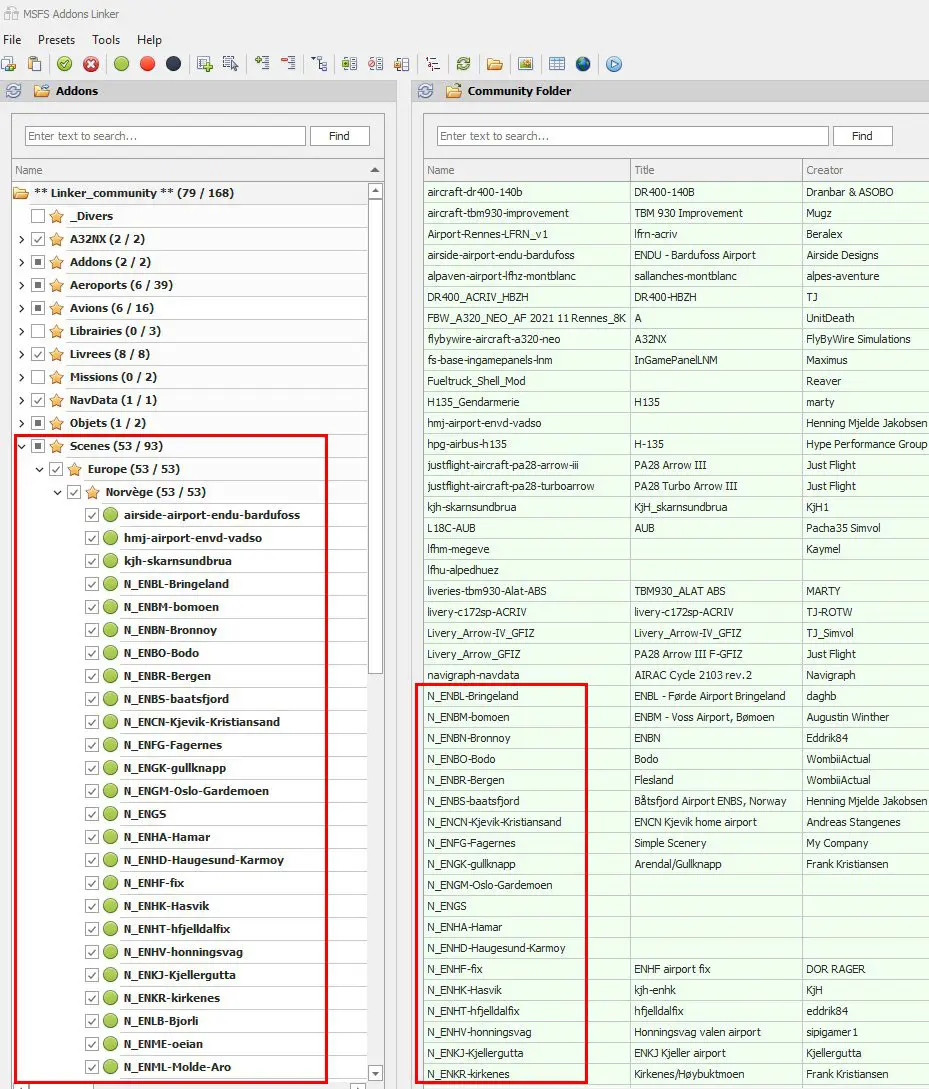
Task: Click the globe toolbar icon
Action: click(x=583, y=64)
